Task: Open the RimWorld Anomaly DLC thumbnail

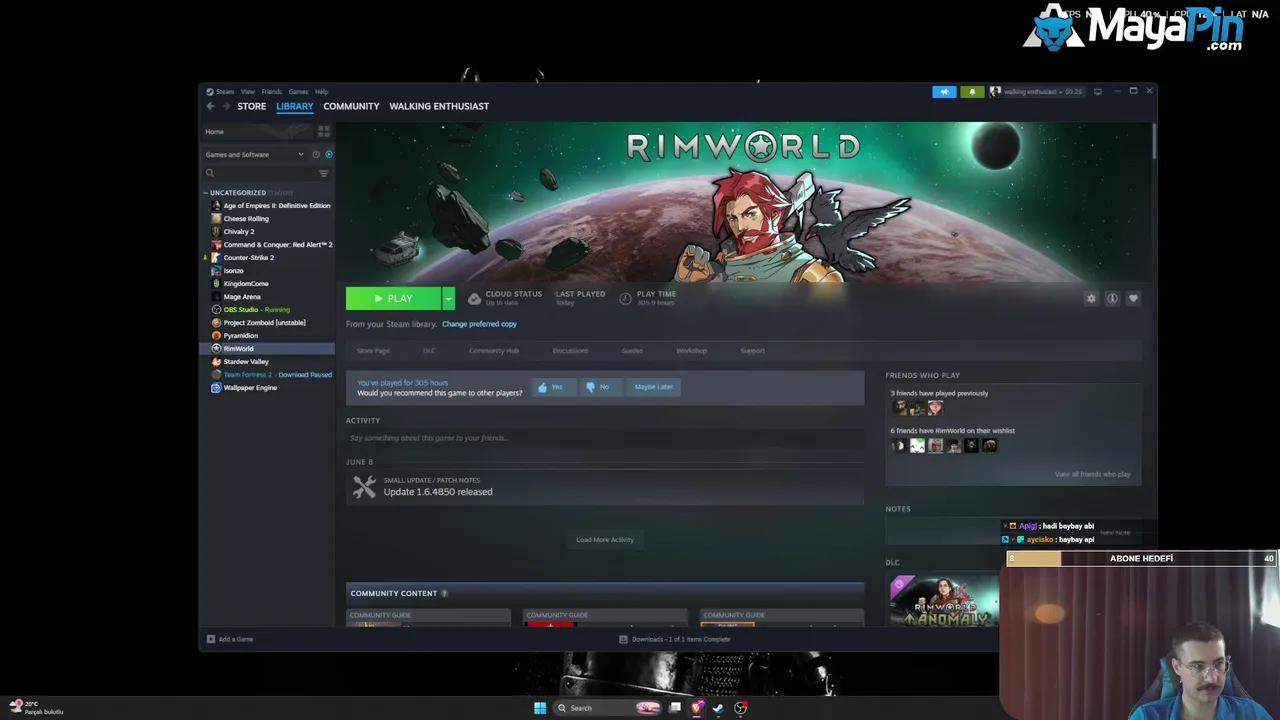Action: click(944, 600)
